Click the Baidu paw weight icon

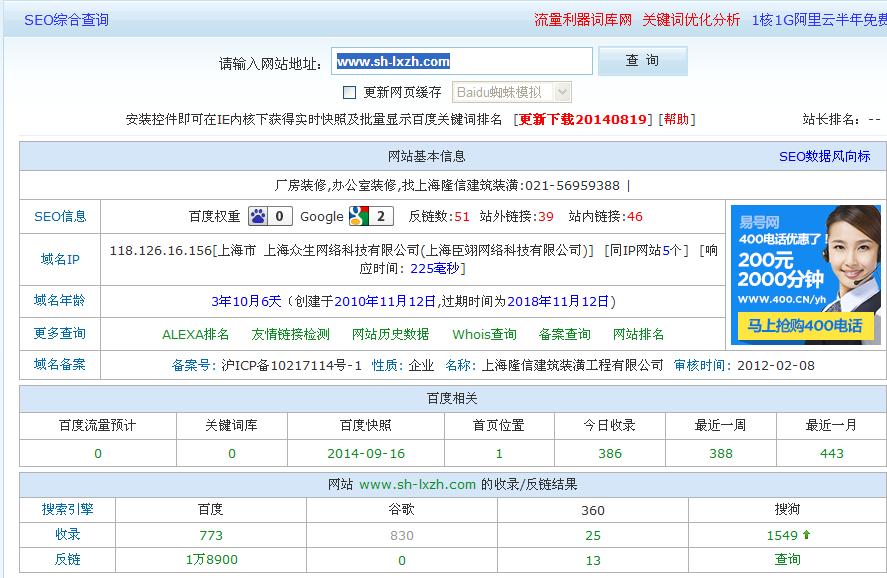click(270, 216)
